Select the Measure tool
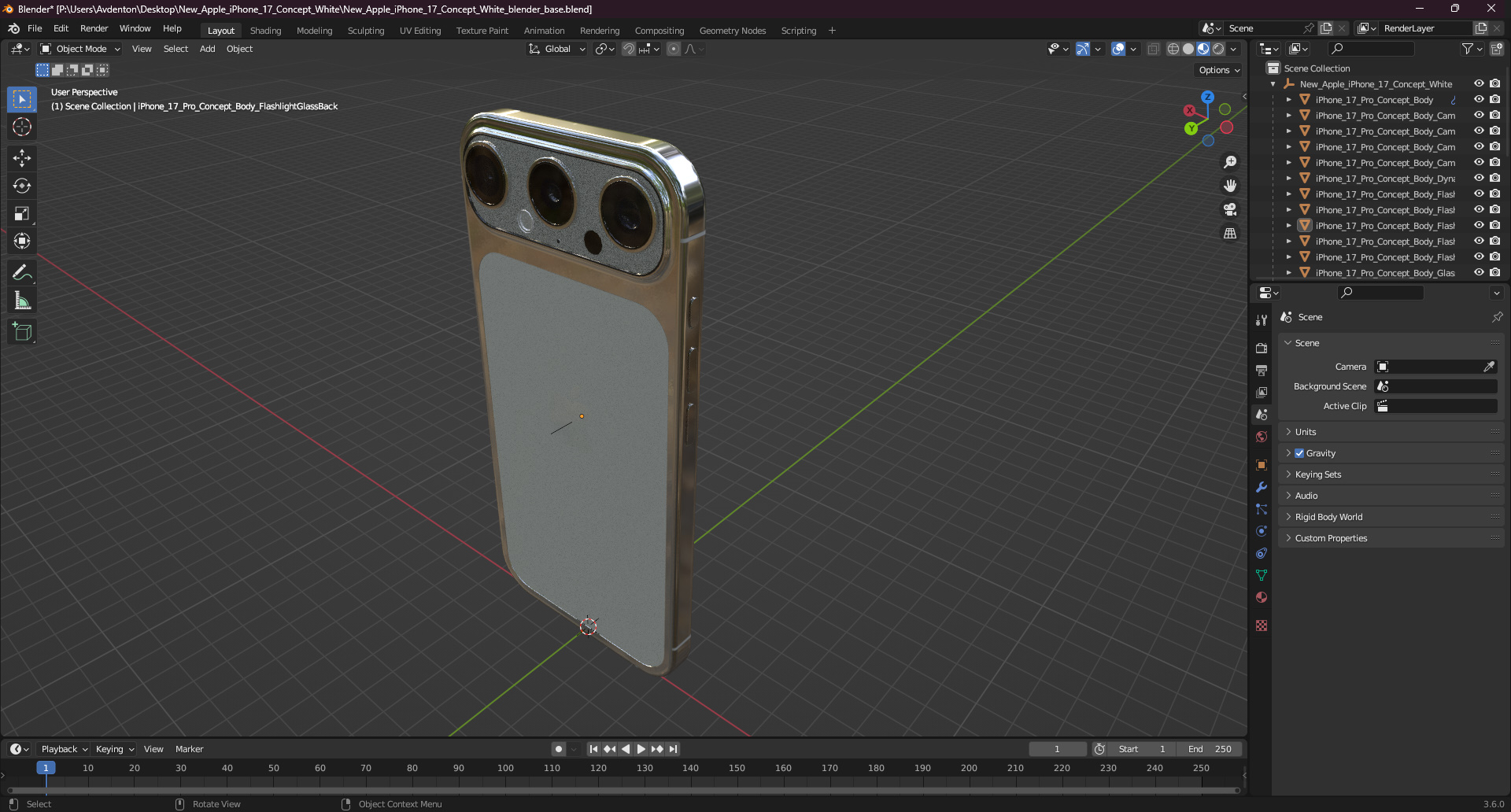 click(22, 300)
